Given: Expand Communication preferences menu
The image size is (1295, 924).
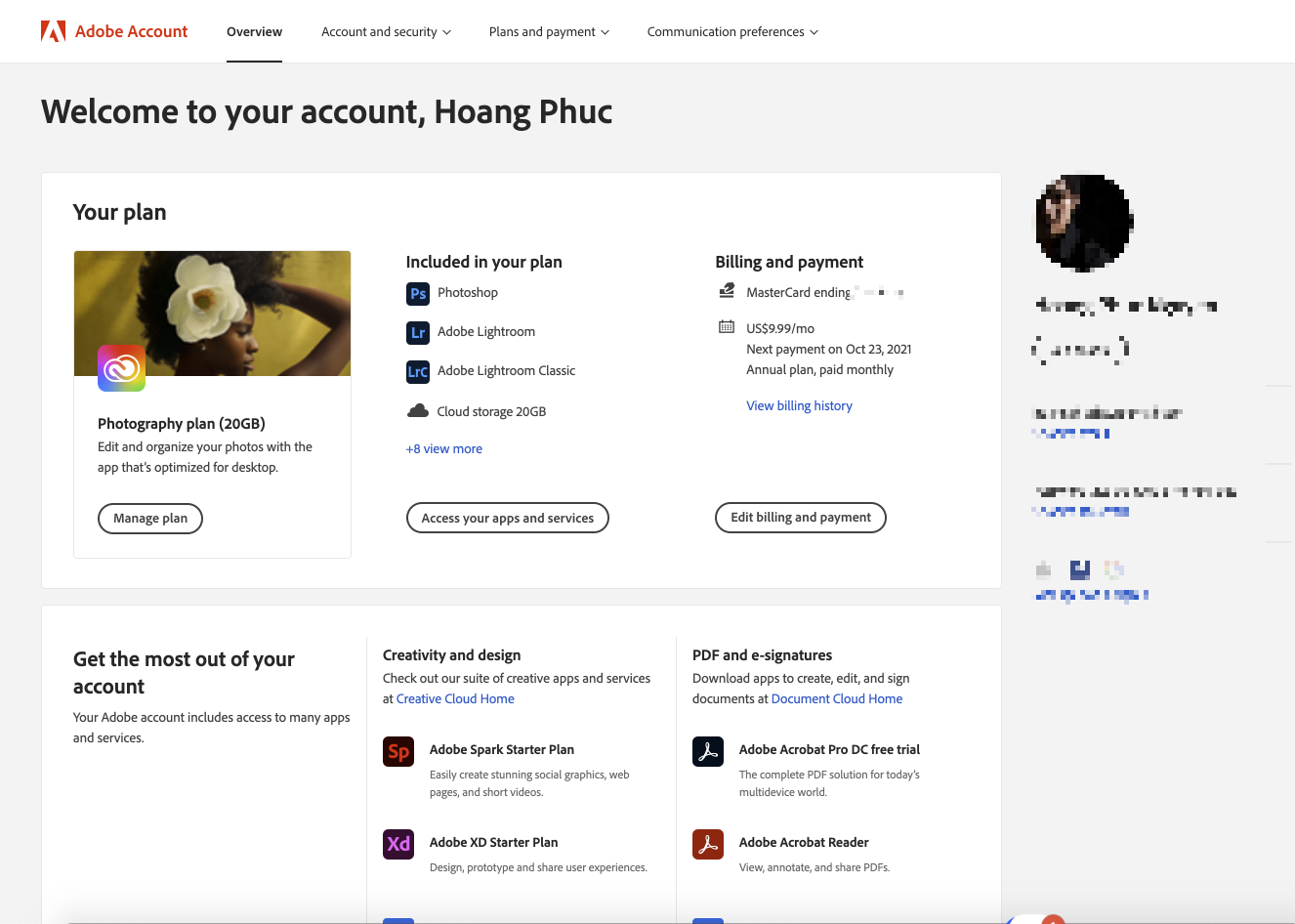Looking at the screenshot, I should 732,31.
